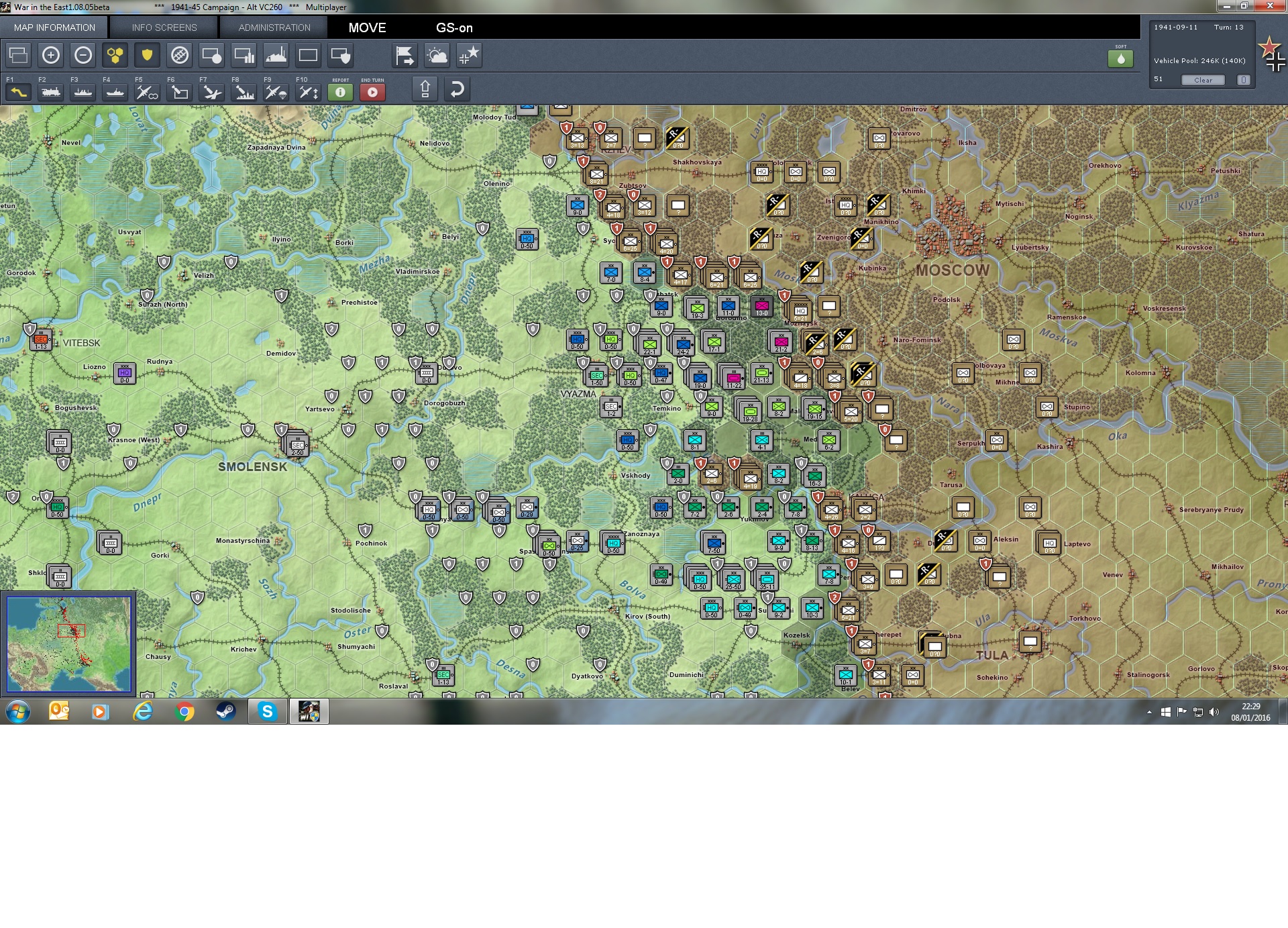Click the undo move arrow icon
Viewport: 1288px width, 928px height.
[x=457, y=89]
